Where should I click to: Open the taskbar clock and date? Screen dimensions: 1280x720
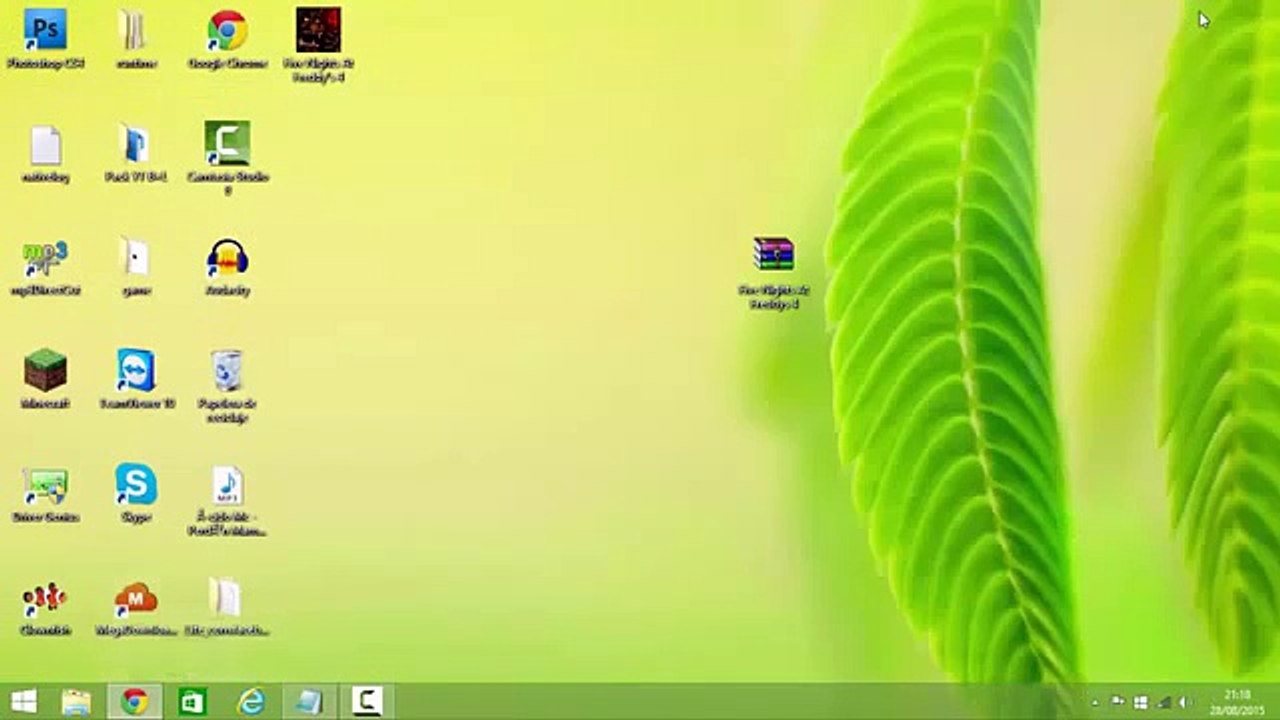1237,702
